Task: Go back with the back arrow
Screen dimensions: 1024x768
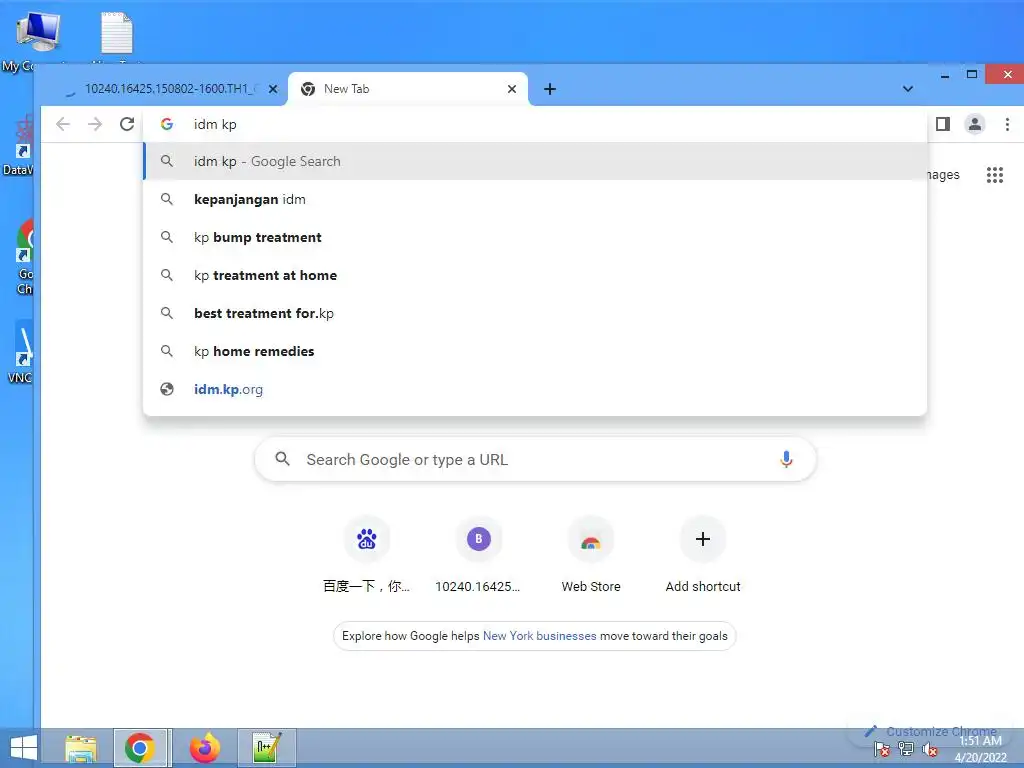Action: tap(63, 124)
